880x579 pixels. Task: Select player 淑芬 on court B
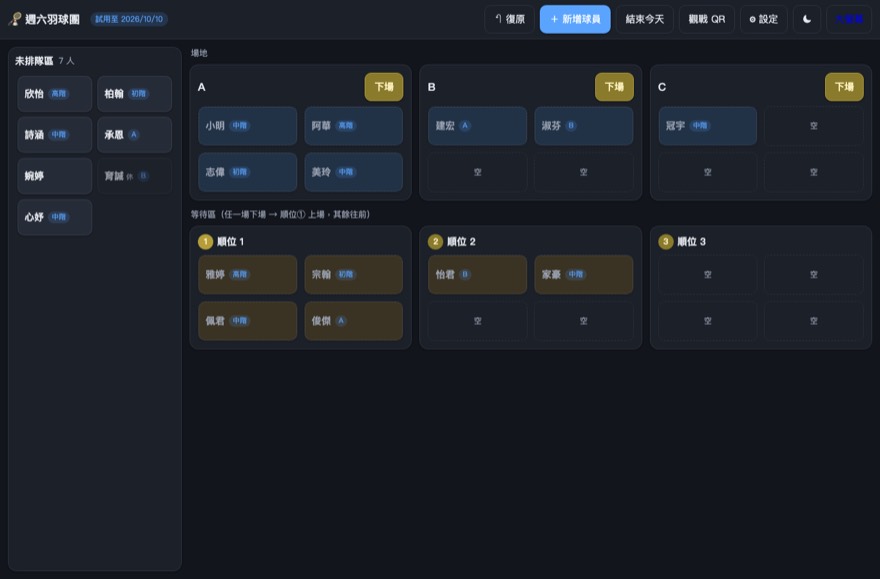click(x=584, y=126)
